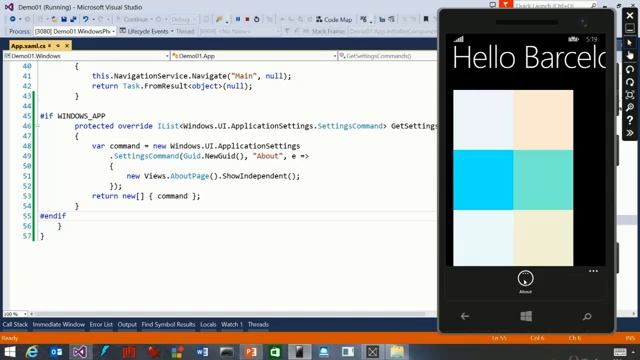
Task: Click the Quick Launch search field
Action: [x=555, y=5]
